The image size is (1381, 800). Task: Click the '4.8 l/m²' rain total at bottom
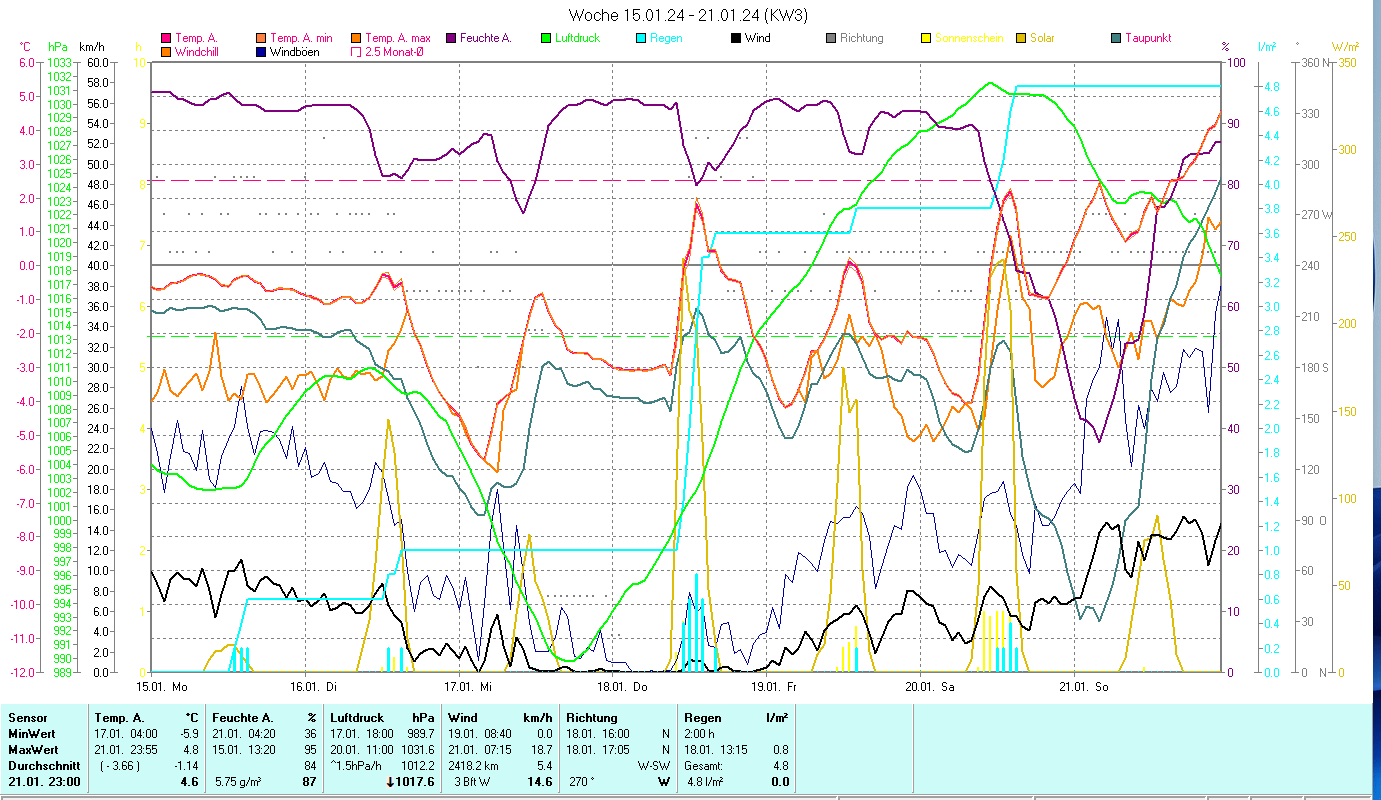point(704,782)
